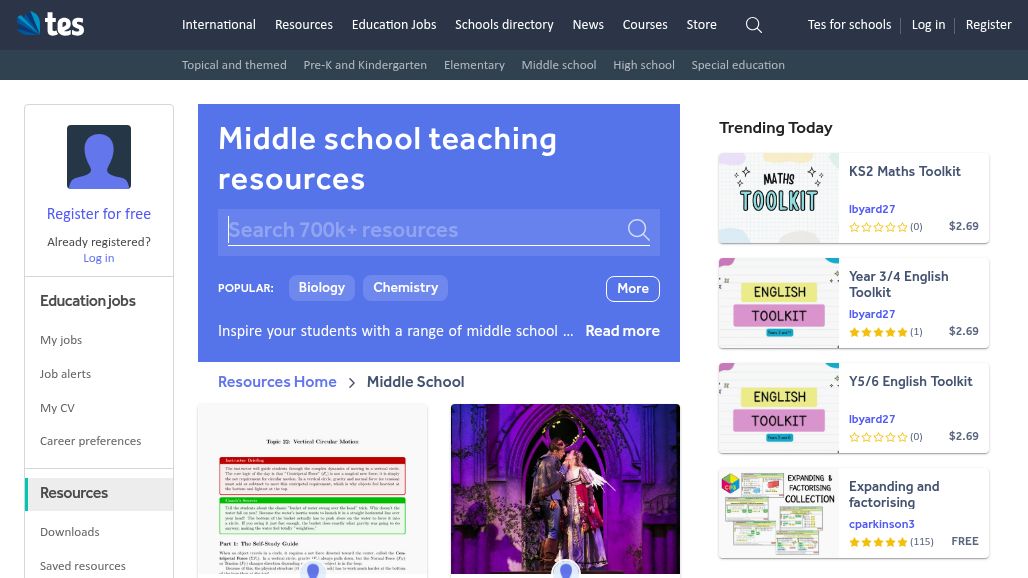Click lbyard27 author under Year 3/4 English Toolkit
1028x578 pixels.
(x=872, y=314)
